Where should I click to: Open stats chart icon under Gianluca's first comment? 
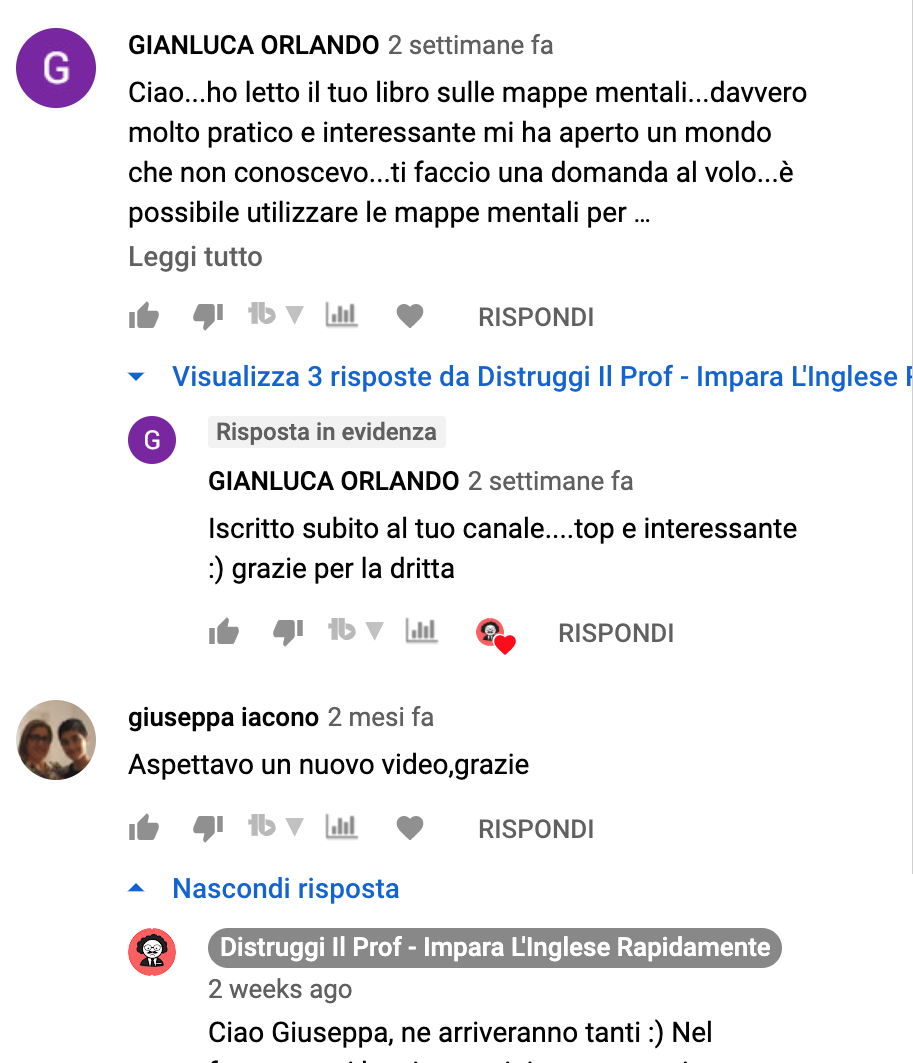(x=341, y=315)
